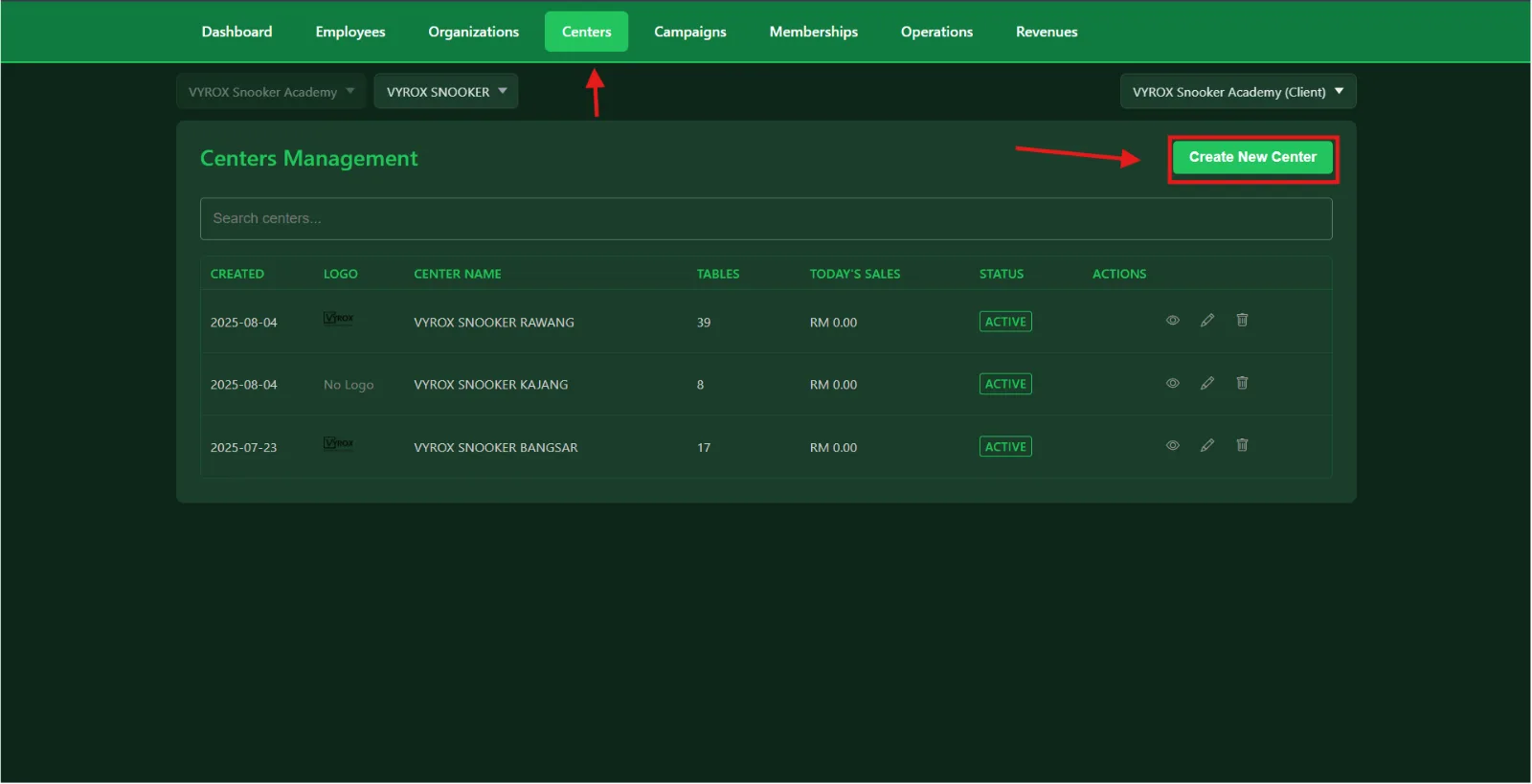Image resolution: width=1532 pixels, height=784 pixels.
Task: Click the tables count 17
Action: click(704, 448)
